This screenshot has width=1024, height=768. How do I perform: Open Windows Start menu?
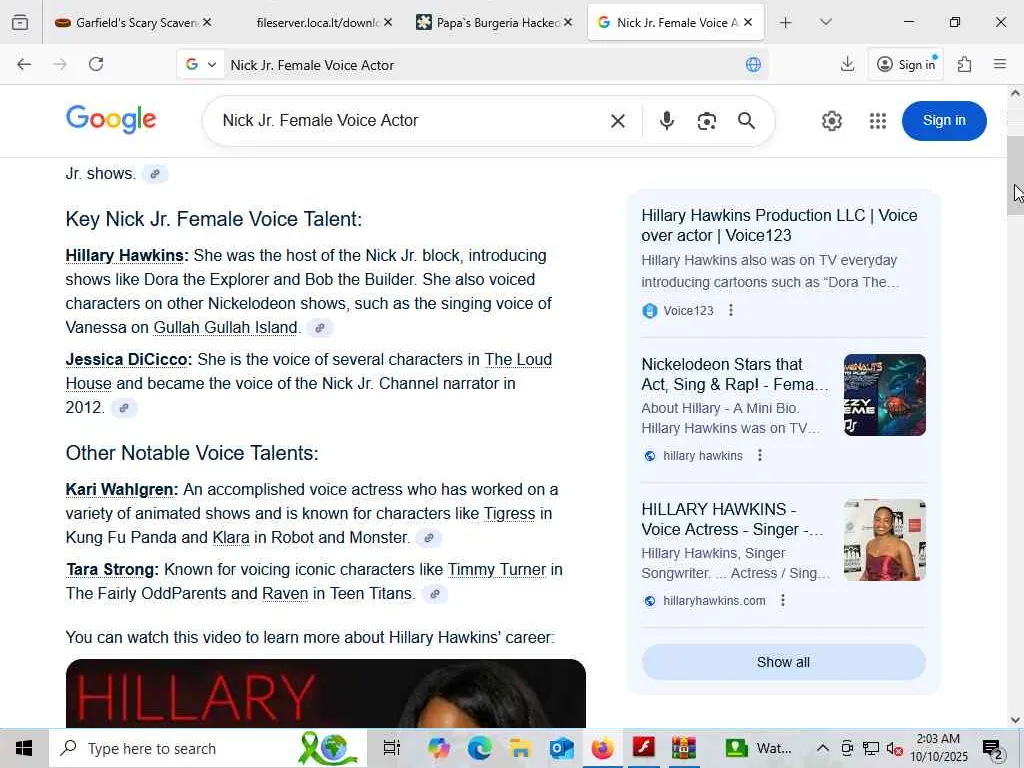(24, 748)
